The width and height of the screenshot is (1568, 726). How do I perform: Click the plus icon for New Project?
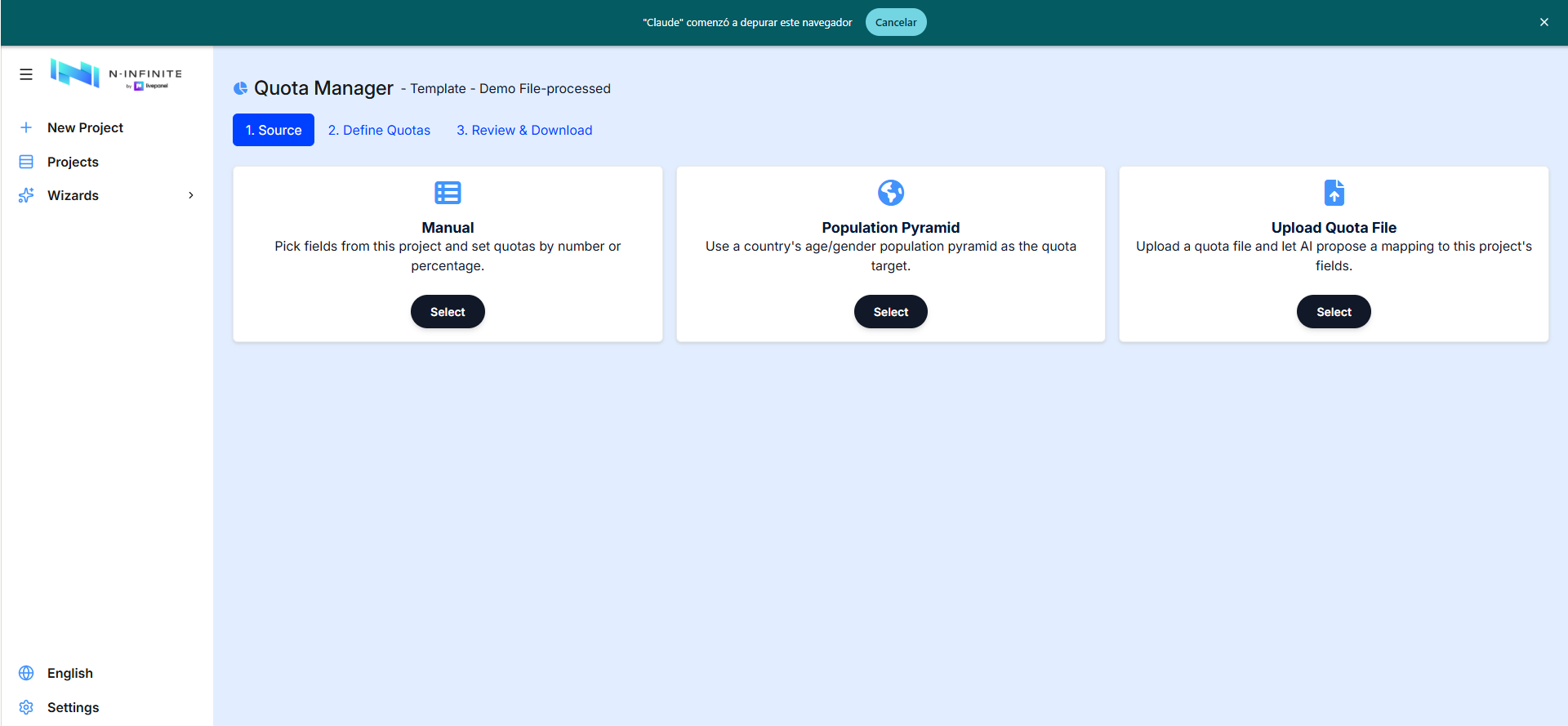(x=26, y=127)
